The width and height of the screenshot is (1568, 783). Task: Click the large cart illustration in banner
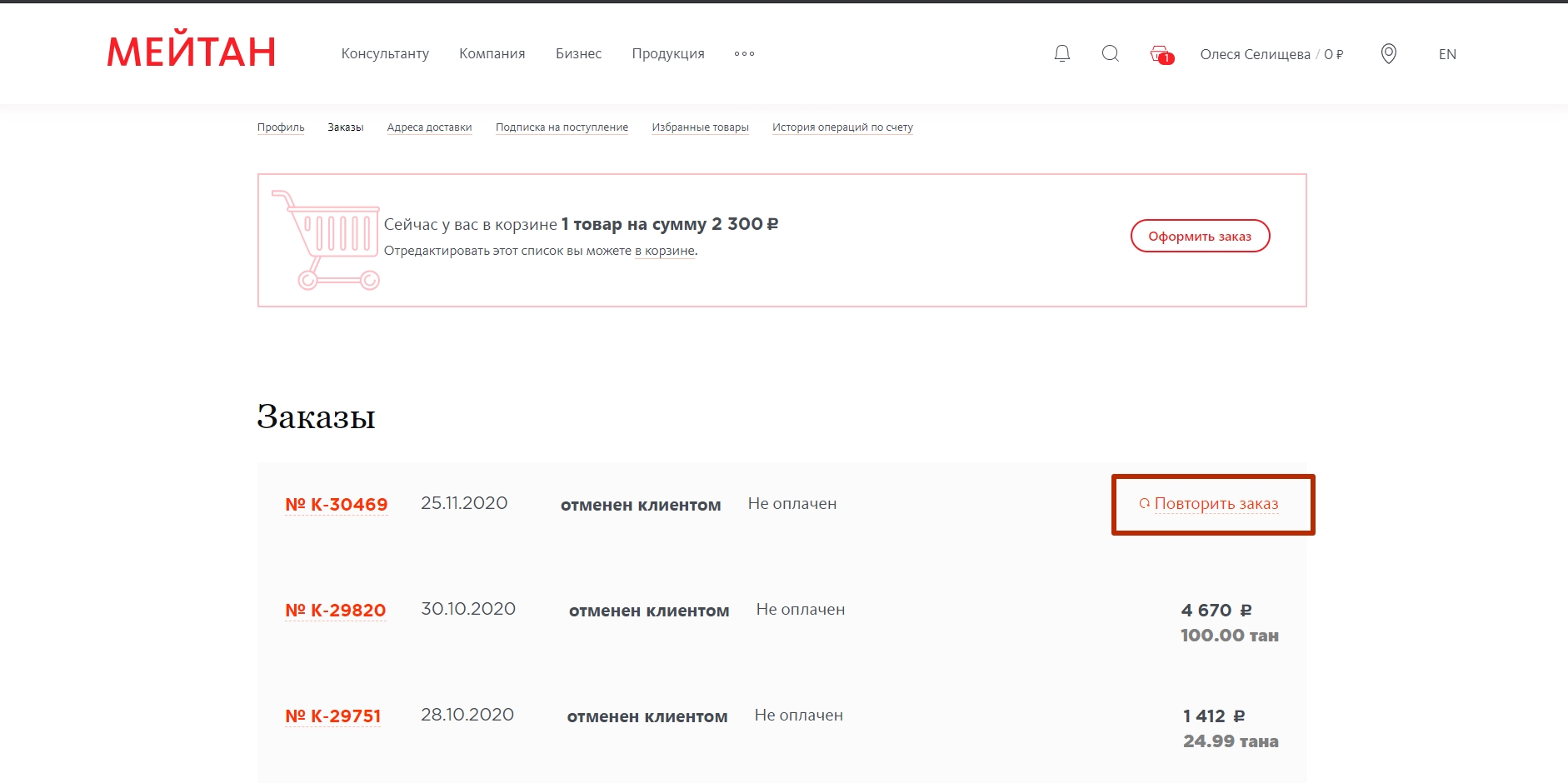326,240
